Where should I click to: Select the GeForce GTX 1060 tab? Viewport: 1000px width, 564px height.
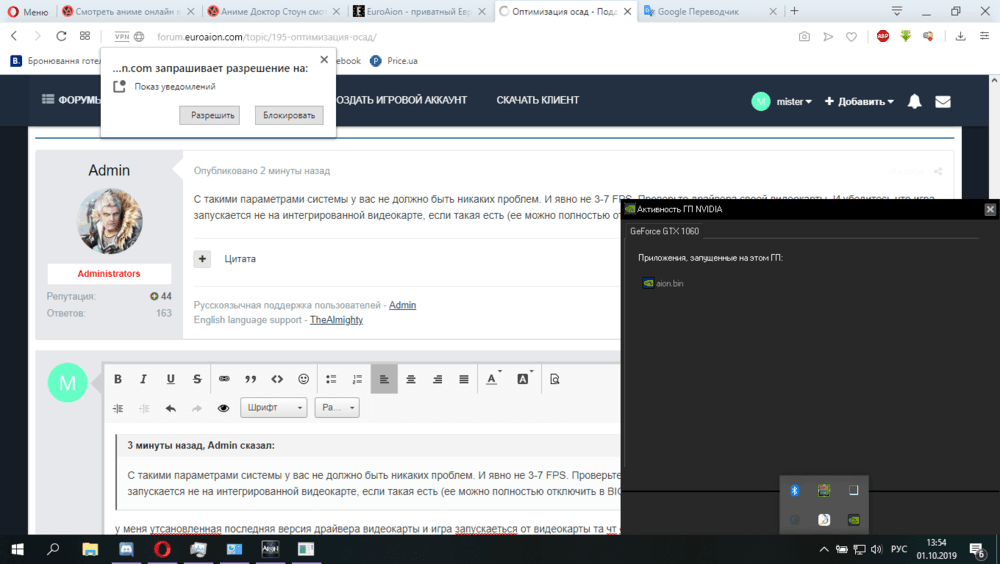[664, 231]
